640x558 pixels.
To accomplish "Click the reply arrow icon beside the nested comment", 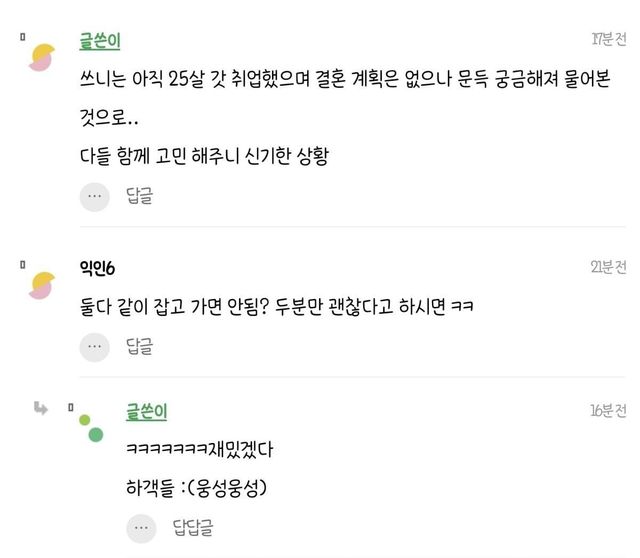I will tap(40, 407).
